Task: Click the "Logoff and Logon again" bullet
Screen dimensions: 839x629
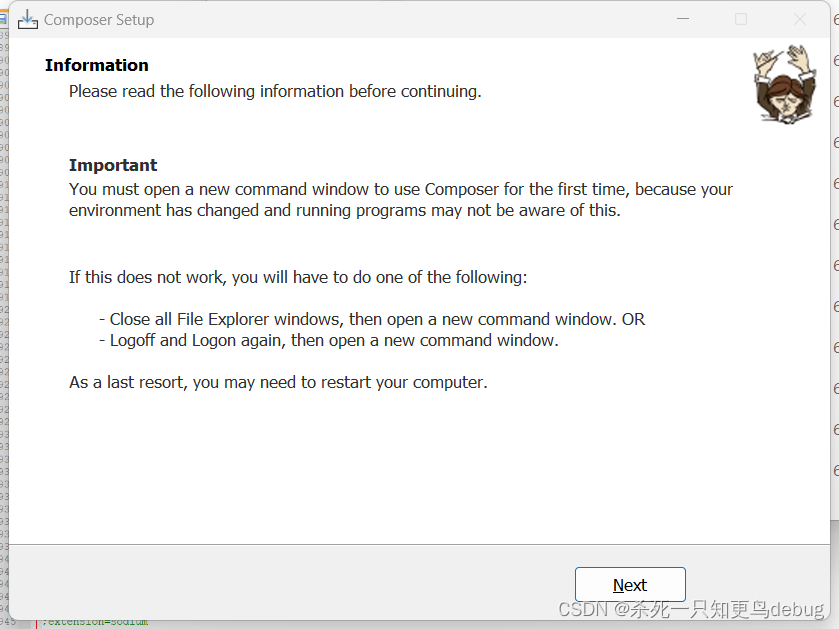Action: pyautogui.click(x=328, y=340)
